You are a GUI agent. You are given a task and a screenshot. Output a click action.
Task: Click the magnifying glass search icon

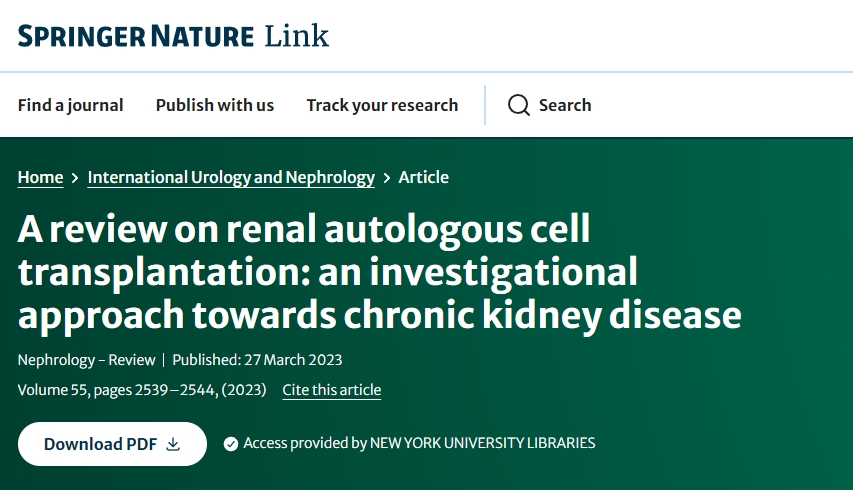click(518, 105)
